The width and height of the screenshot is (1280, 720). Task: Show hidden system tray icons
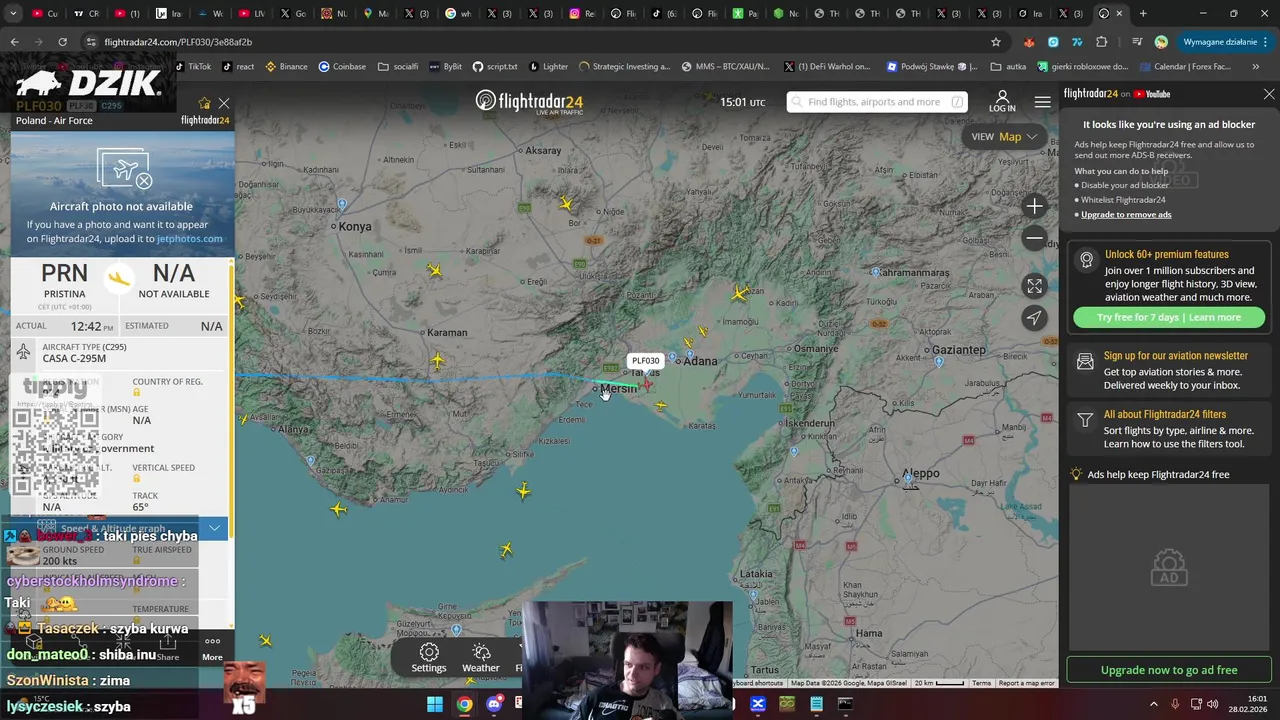point(1153,704)
